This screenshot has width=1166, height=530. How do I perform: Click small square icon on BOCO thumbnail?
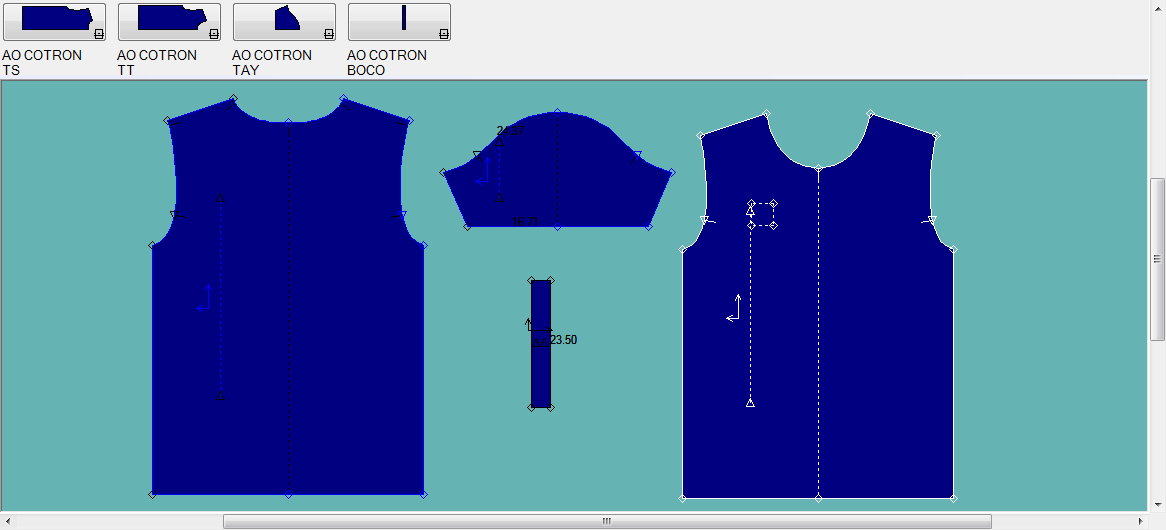point(443,33)
